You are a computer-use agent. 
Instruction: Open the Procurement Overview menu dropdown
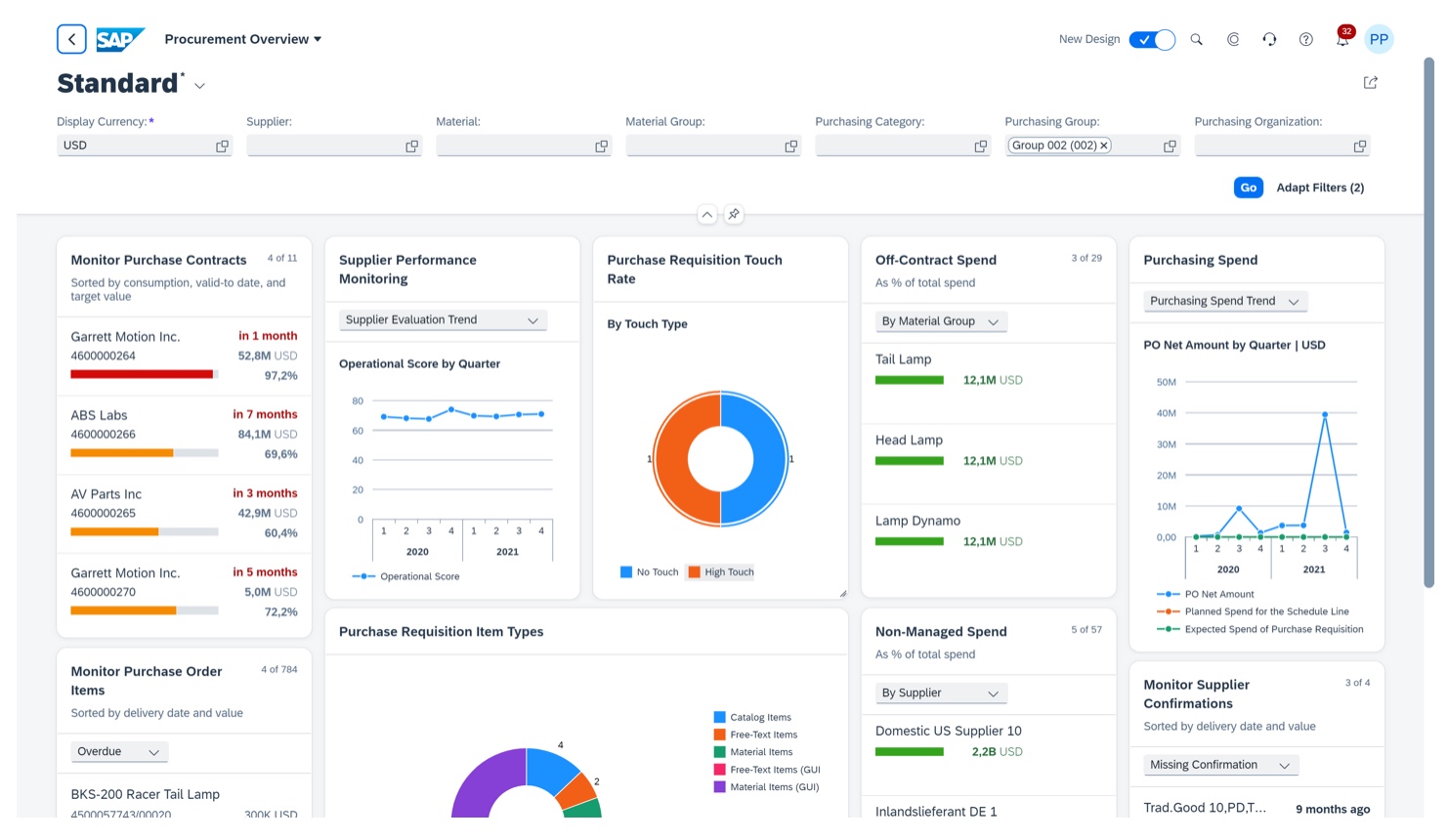(243, 39)
